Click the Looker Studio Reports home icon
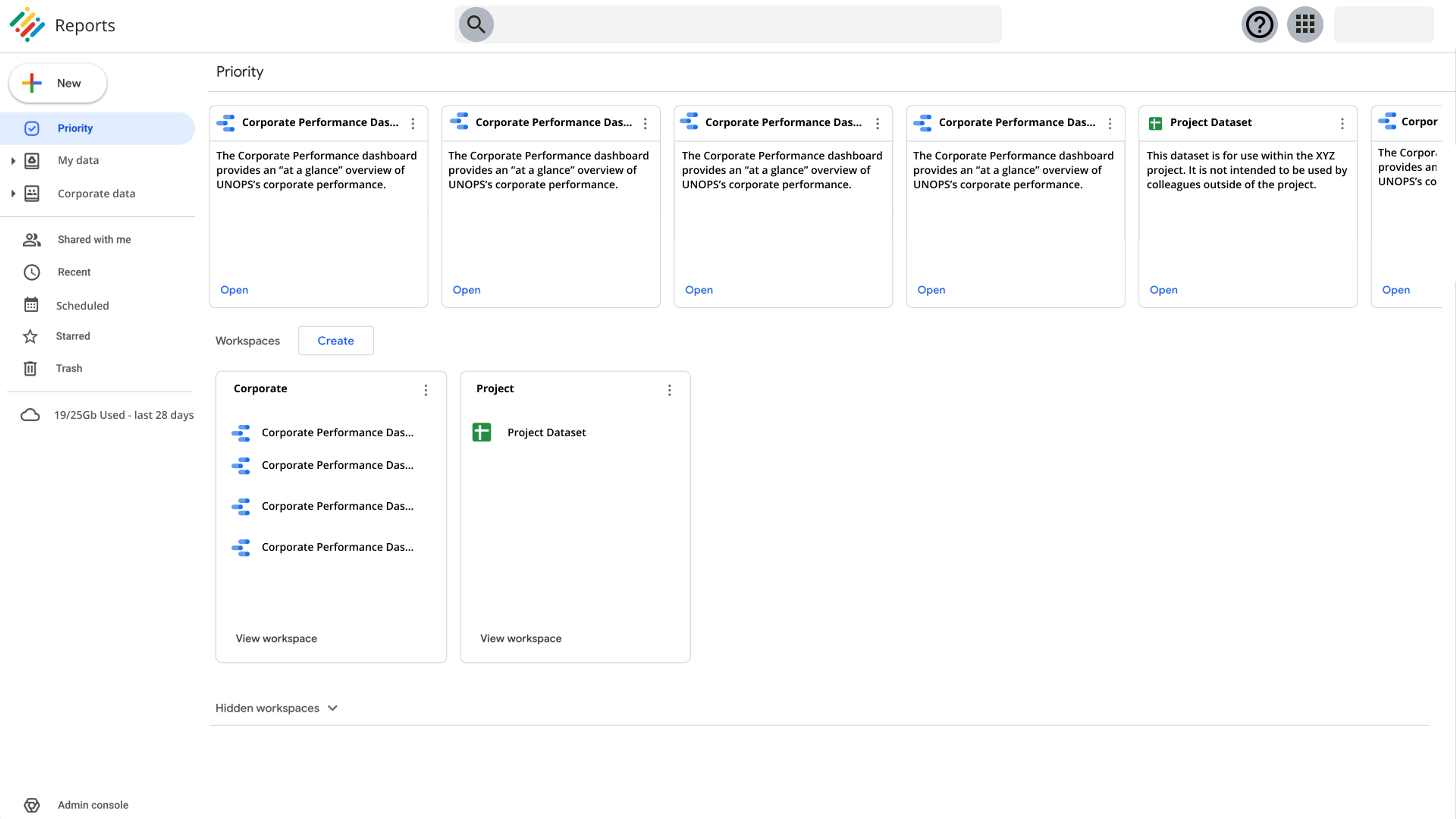This screenshot has height=819, width=1456. click(27, 24)
